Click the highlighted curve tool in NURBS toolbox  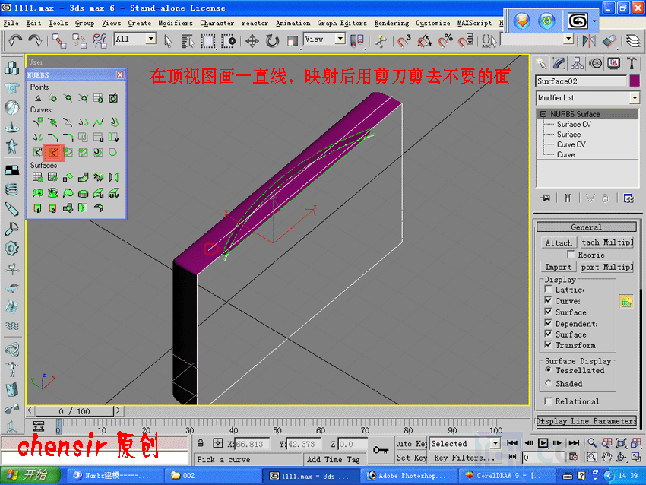click(53, 152)
